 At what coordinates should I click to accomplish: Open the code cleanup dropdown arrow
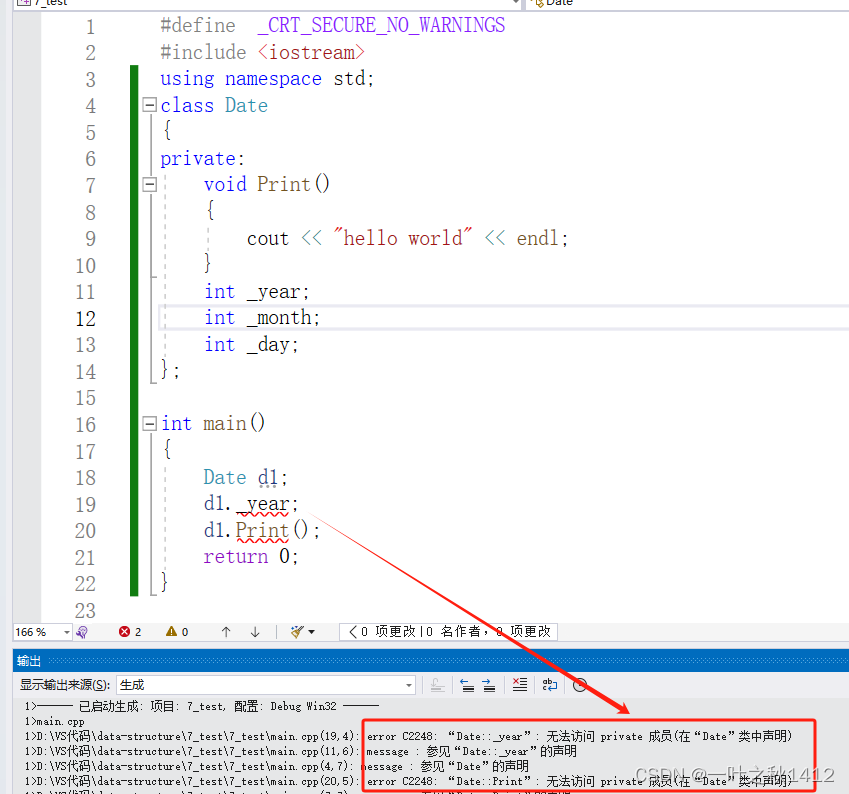click(311, 632)
